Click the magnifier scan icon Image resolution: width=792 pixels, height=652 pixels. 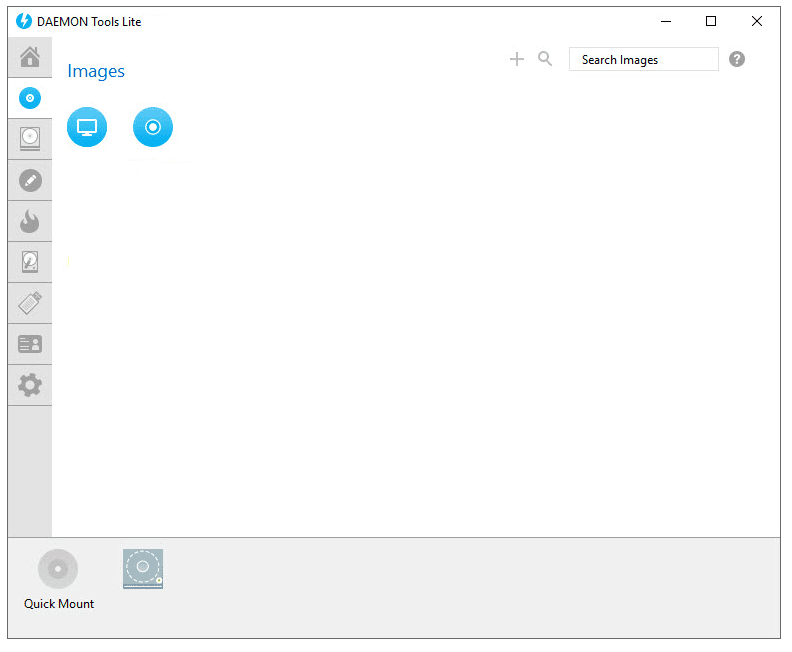[x=545, y=59]
